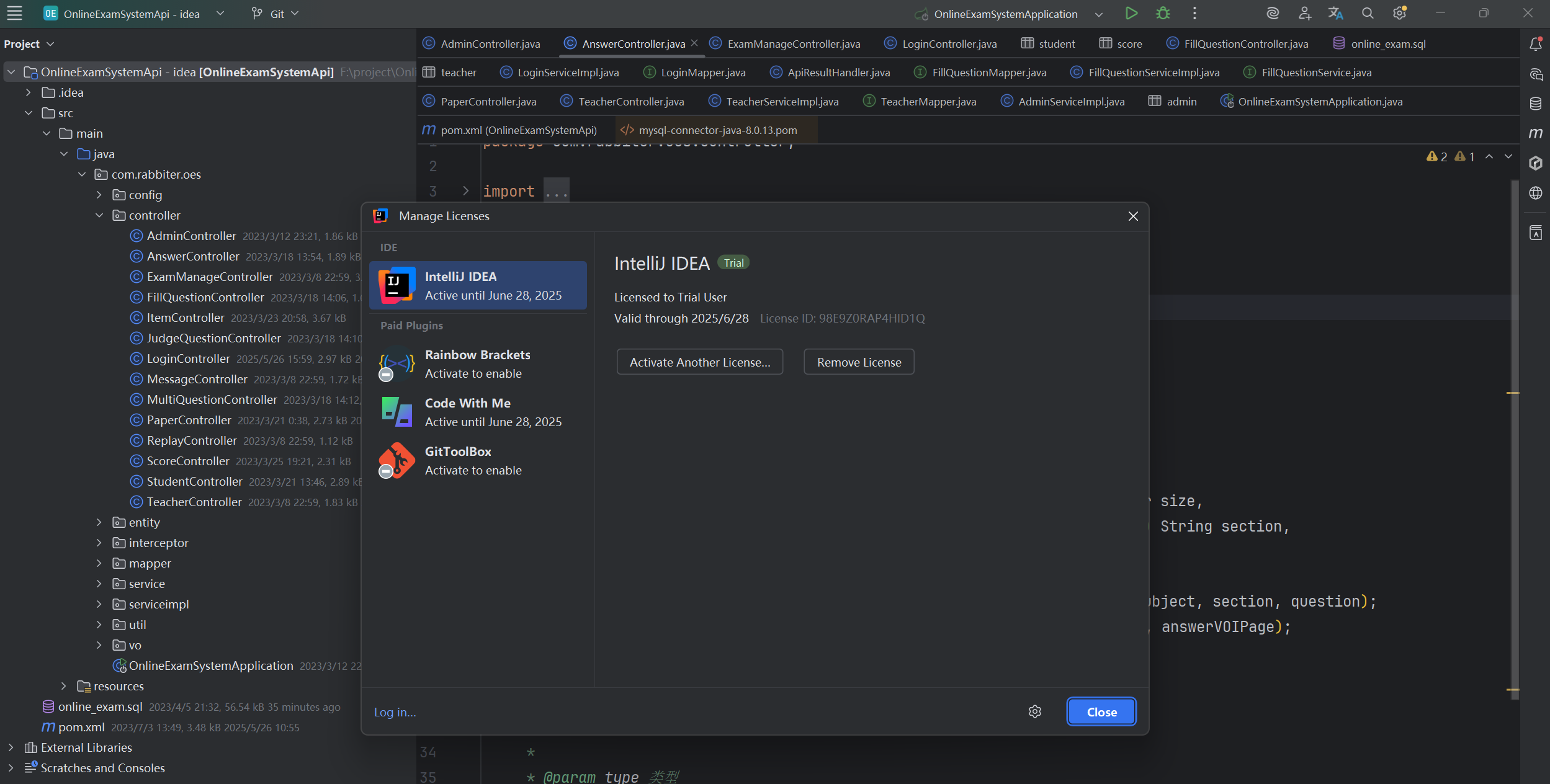Image resolution: width=1550 pixels, height=784 pixels.
Task: Select Code With Me plugin icon
Action: tap(396, 412)
